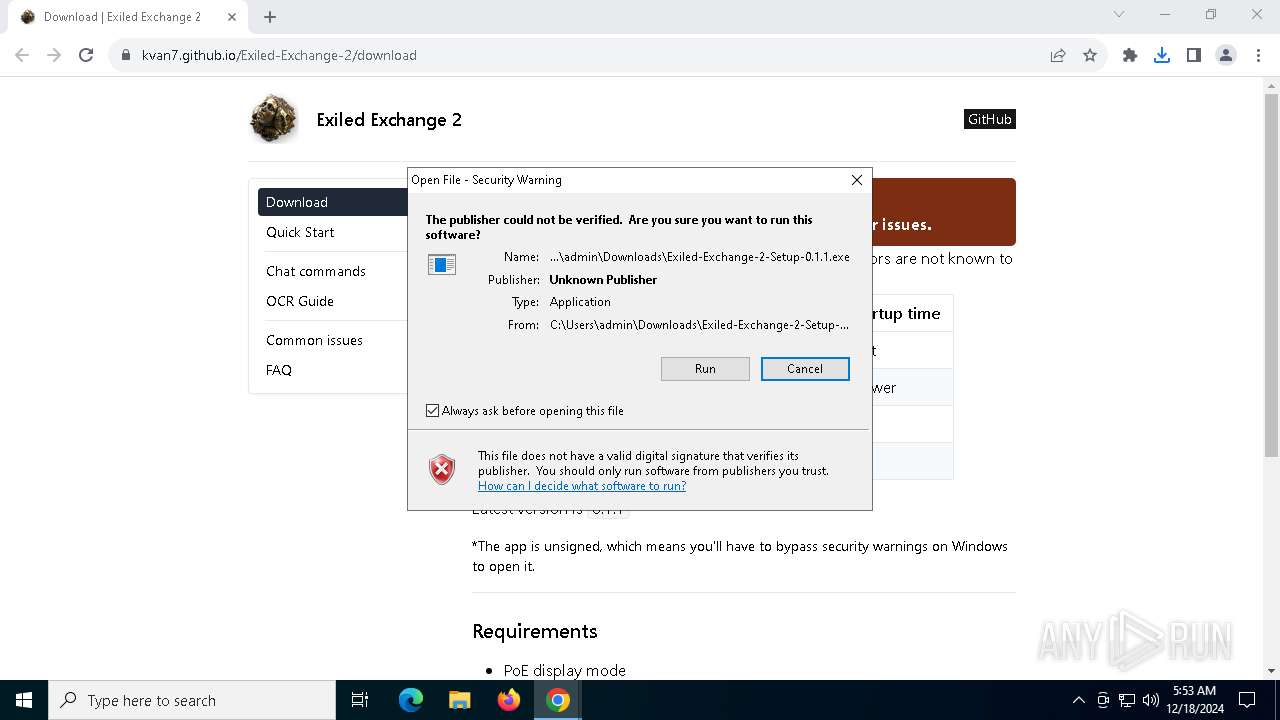Open GitHub link on page header
Image resolution: width=1280 pixels, height=720 pixels.
click(990, 119)
